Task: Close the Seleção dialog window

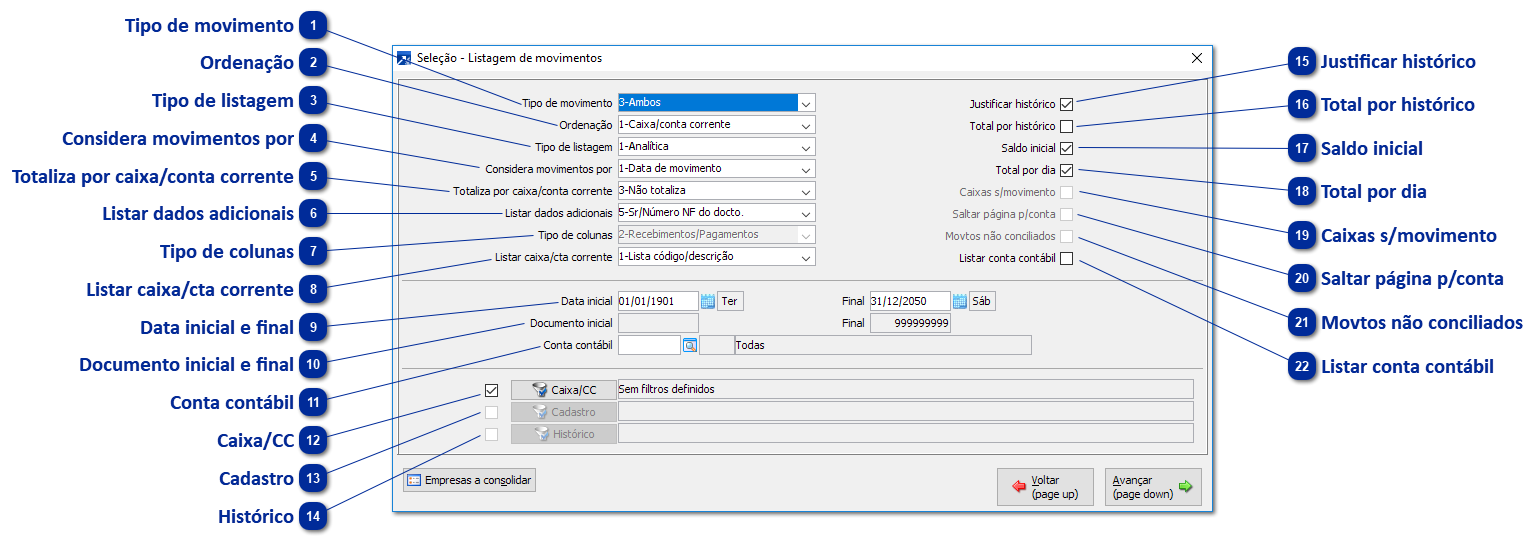Action: pyautogui.click(x=1197, y=58)
